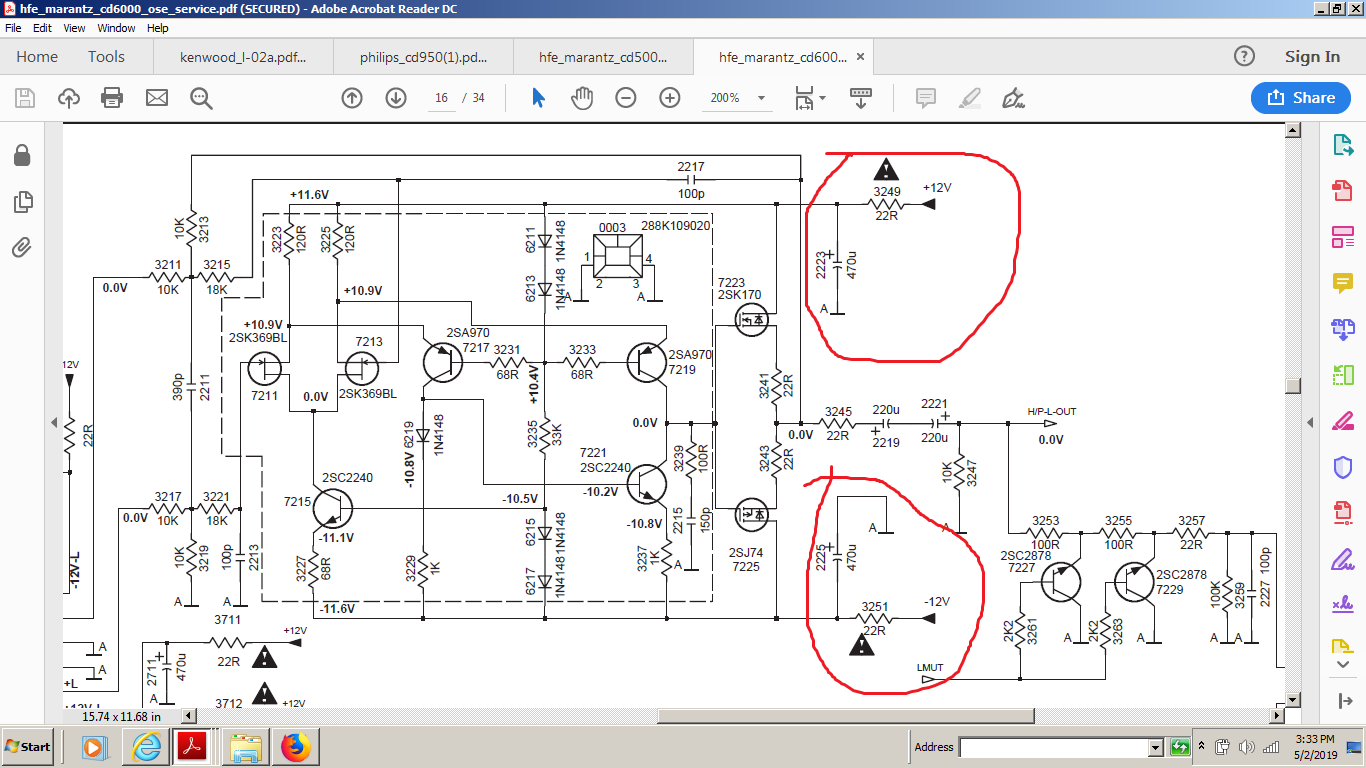Click the page number input field
Image resolution: width=1366 pixels, height=768 pixels.
click(441, 98)
